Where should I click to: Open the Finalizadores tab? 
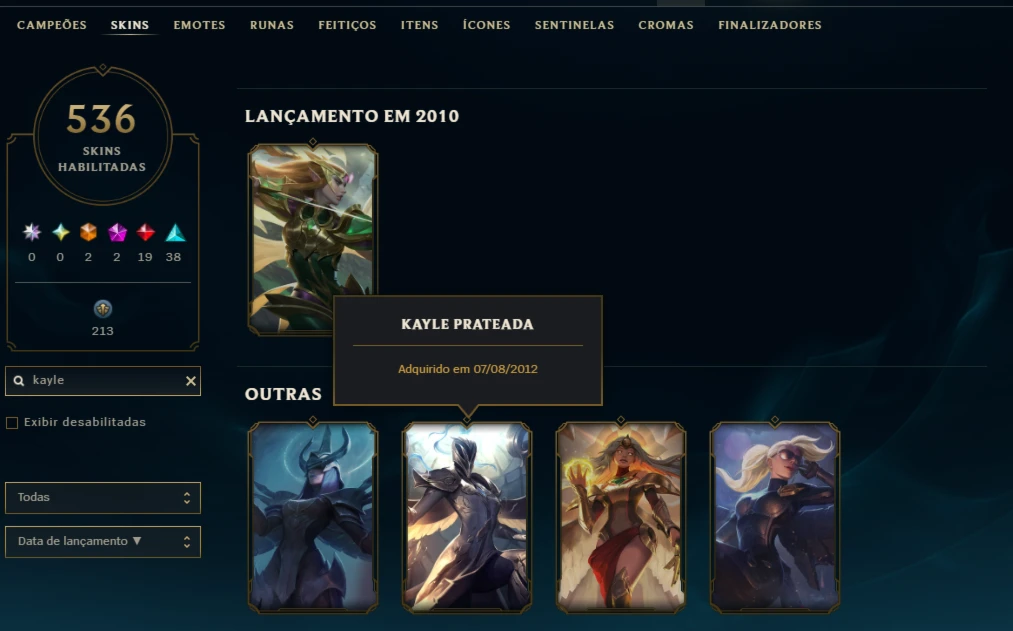(770, 25)
